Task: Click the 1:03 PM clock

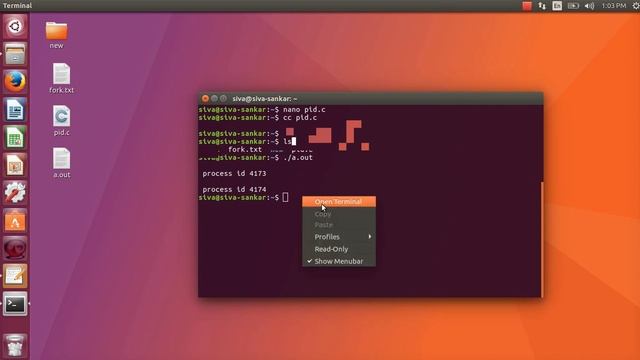Action: tap(613, 6)
